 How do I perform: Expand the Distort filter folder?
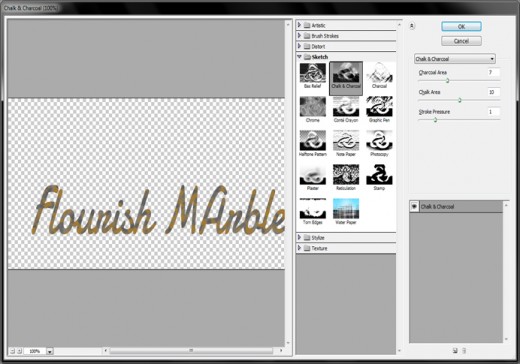coord(299,46)
